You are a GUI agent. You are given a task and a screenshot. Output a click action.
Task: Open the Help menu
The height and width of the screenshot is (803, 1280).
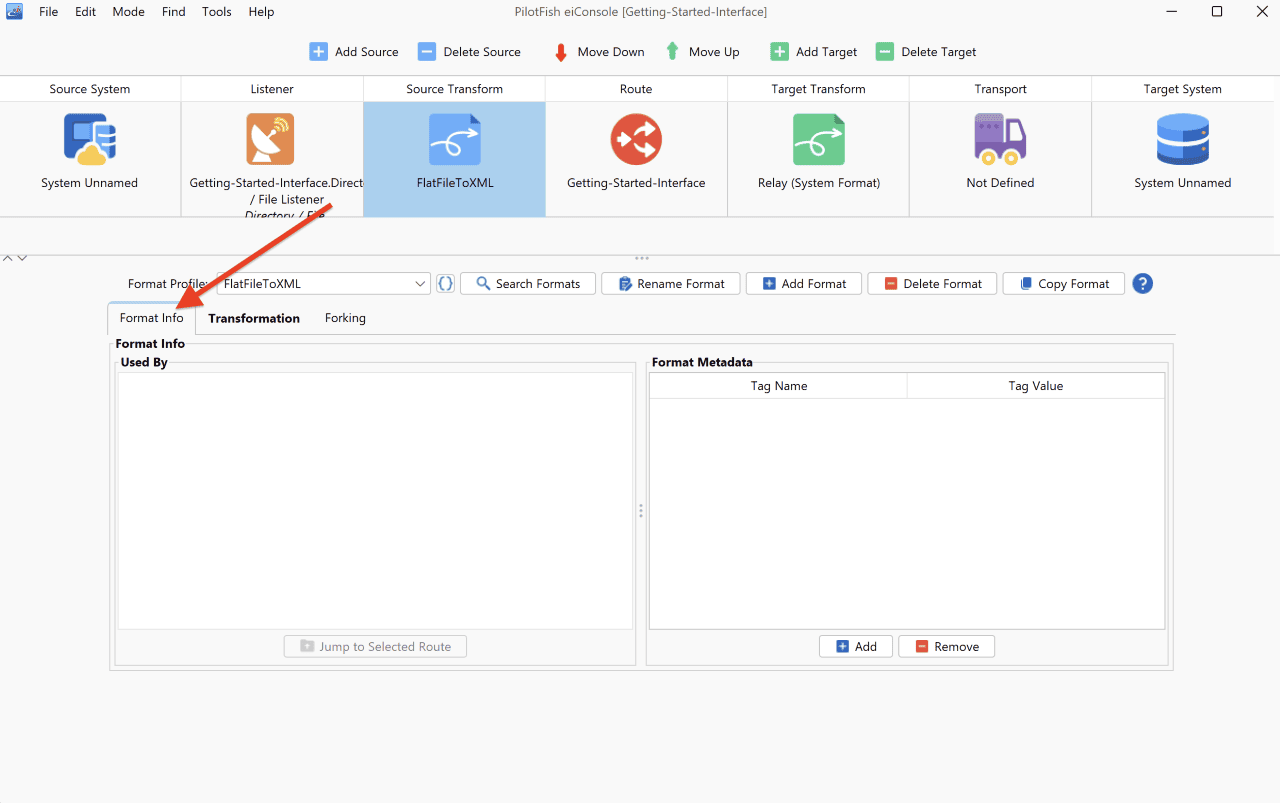(x=261, y=12)
